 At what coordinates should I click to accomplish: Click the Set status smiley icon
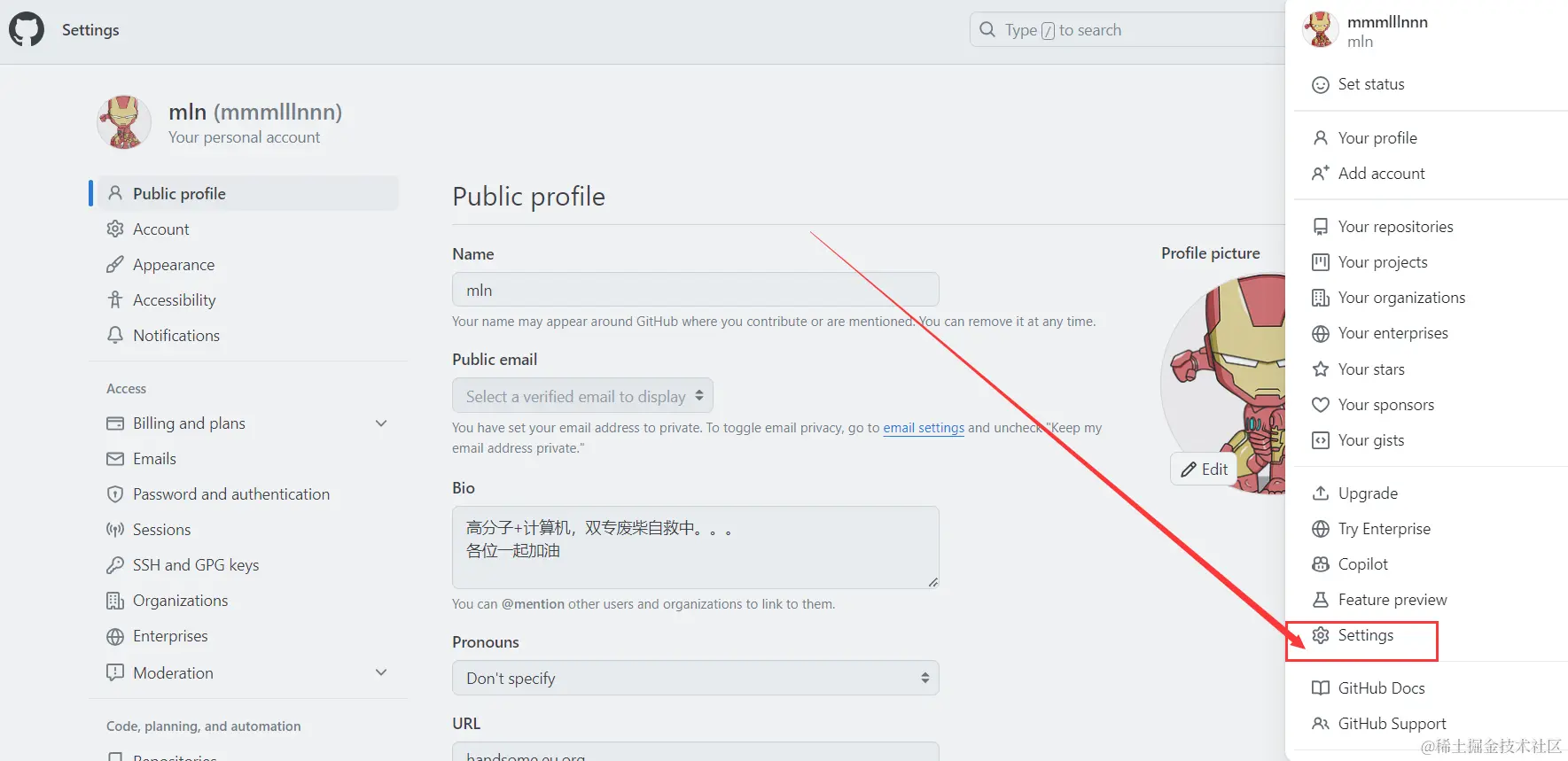click(x=1321, y=84)
